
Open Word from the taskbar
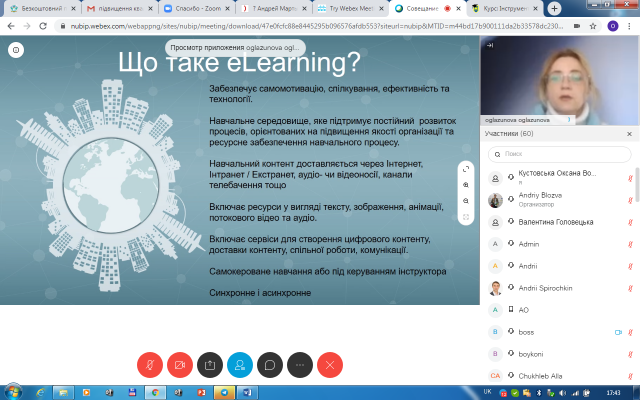(247, 393)
